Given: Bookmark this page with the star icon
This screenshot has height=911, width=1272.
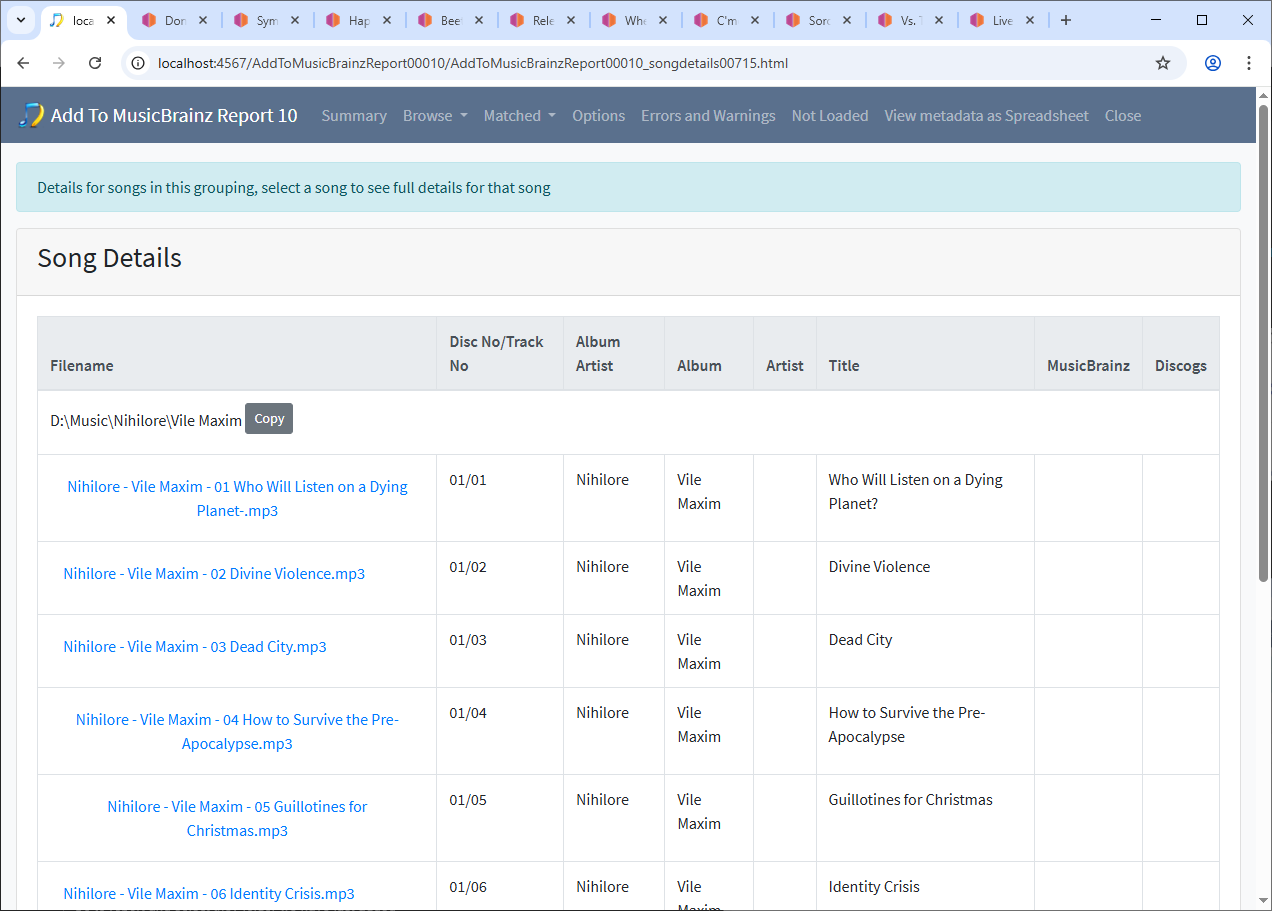Looking at the screenshot, I should pyautogui.click(x=1163, y=63).
